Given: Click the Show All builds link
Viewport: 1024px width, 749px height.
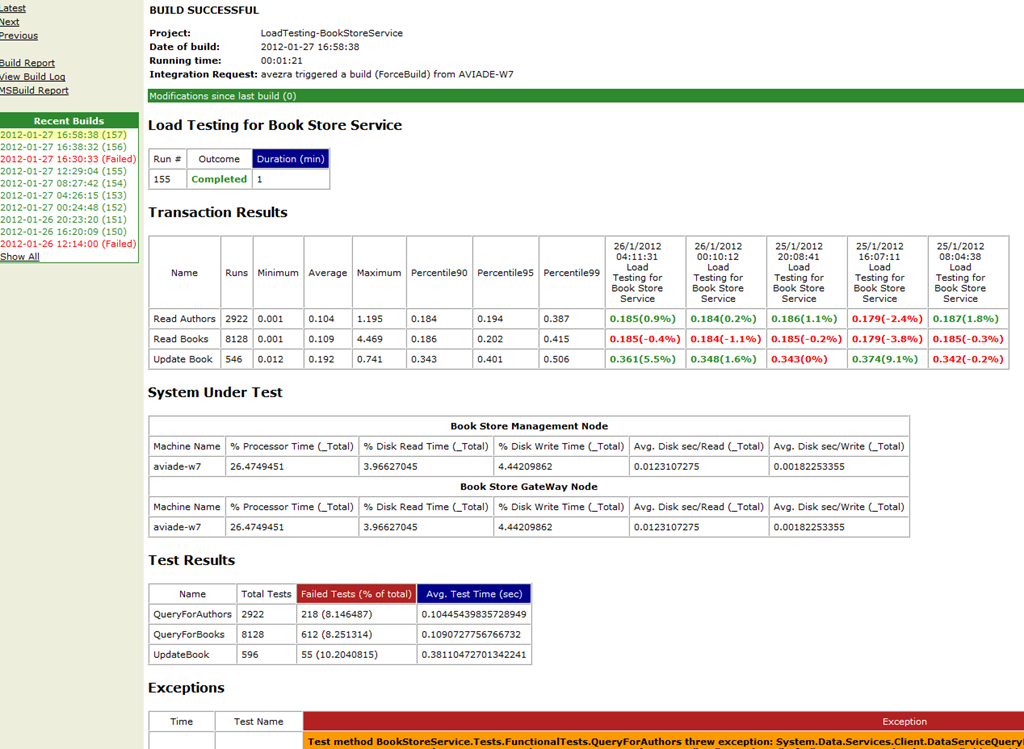Looking at the screenshot, I should point(20,257).
